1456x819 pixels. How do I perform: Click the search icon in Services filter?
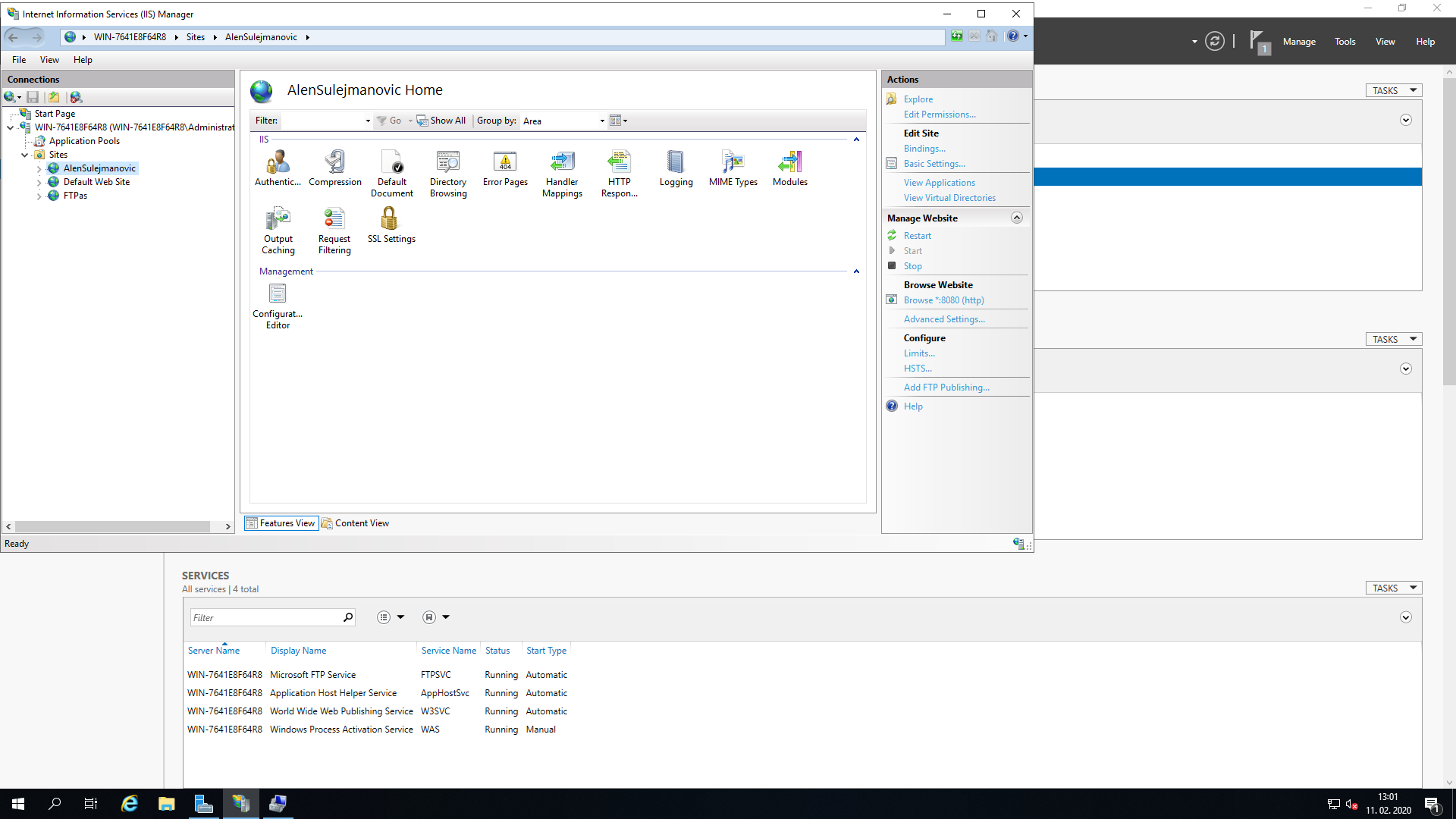click(x=348, y=617)
